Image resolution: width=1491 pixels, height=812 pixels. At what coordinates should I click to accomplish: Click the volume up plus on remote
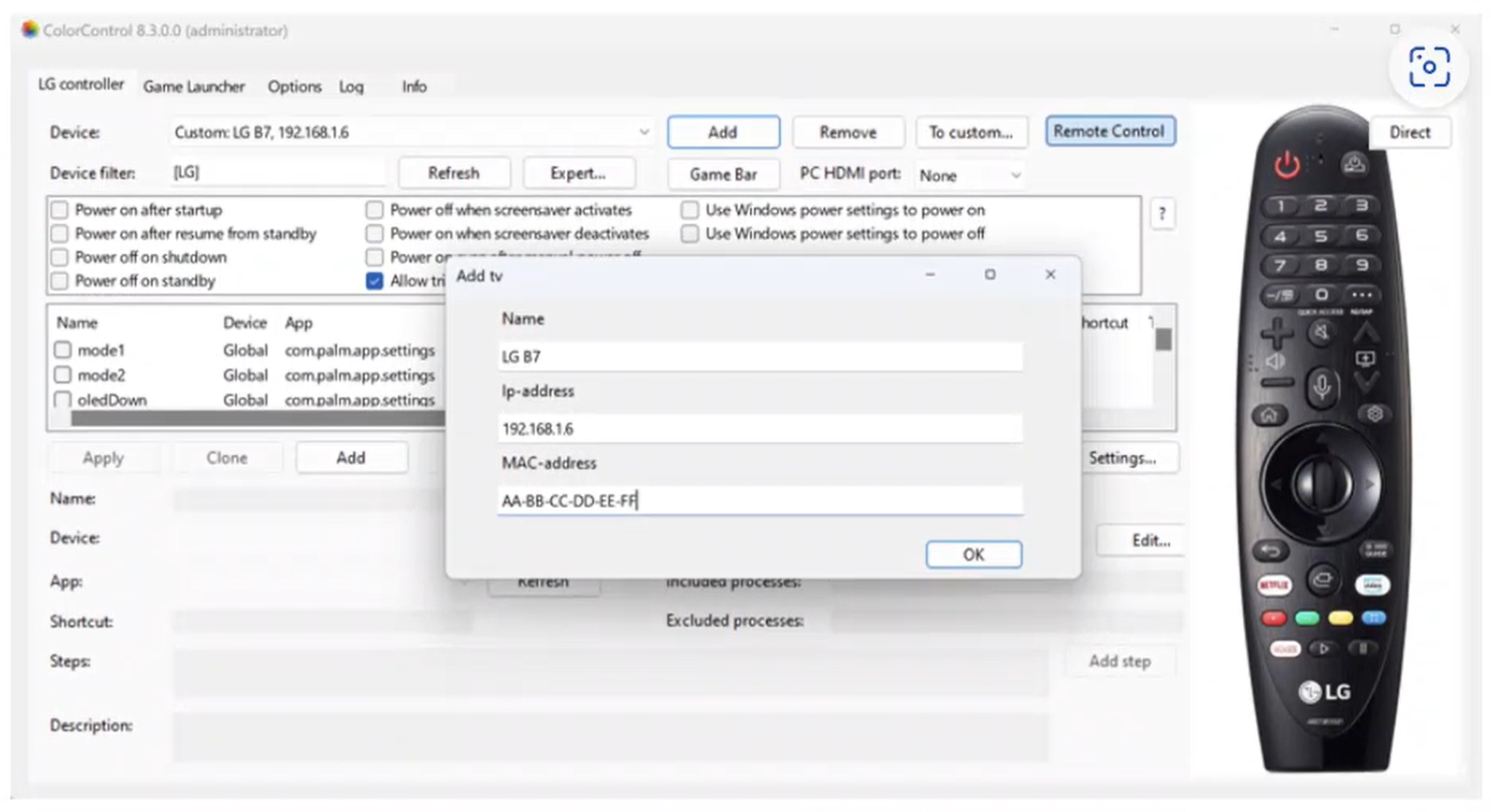[1277, 332]
